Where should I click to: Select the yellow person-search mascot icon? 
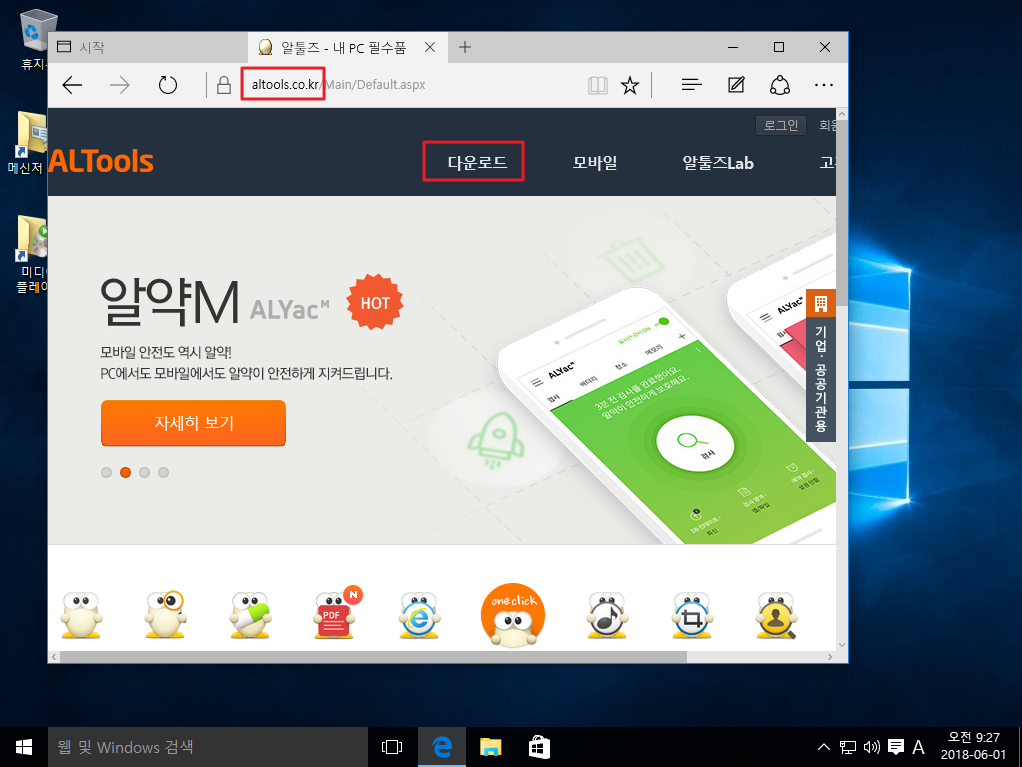coord(776,615)
